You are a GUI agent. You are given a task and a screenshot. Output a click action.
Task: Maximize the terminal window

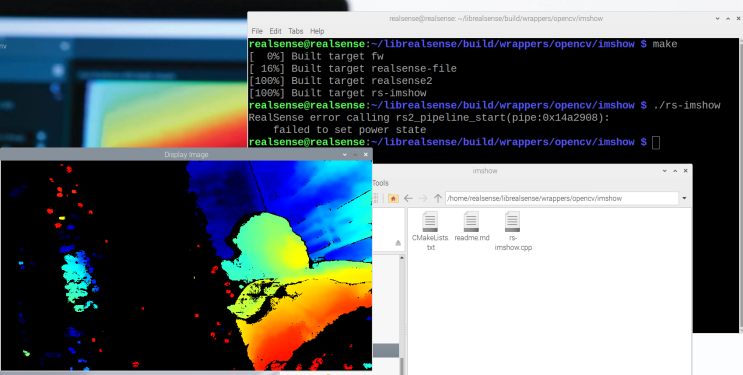coord(728,18)
